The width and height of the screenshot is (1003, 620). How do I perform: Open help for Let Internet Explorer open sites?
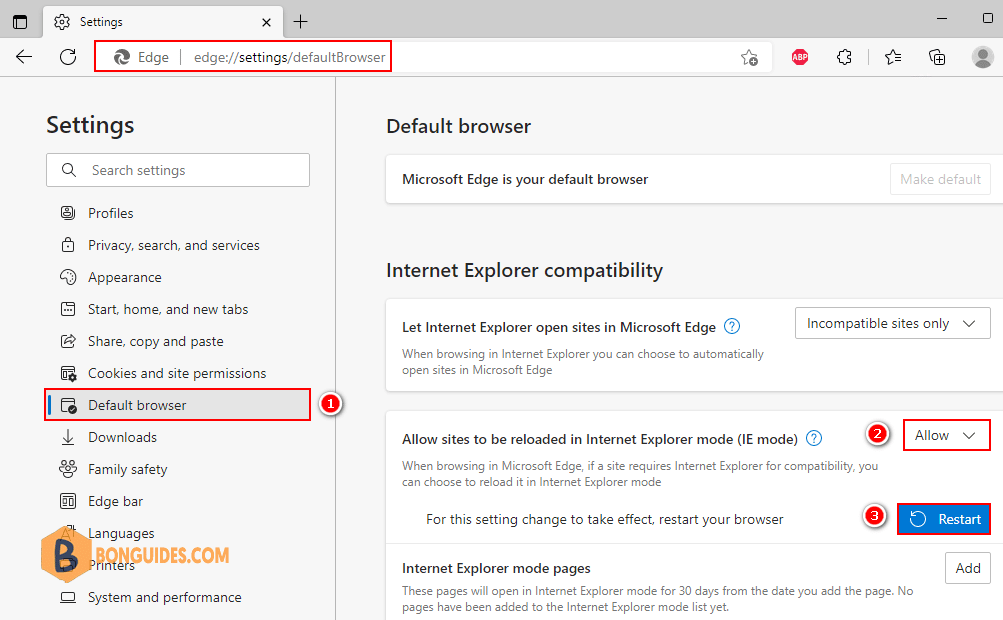click(x=732, y=326)
